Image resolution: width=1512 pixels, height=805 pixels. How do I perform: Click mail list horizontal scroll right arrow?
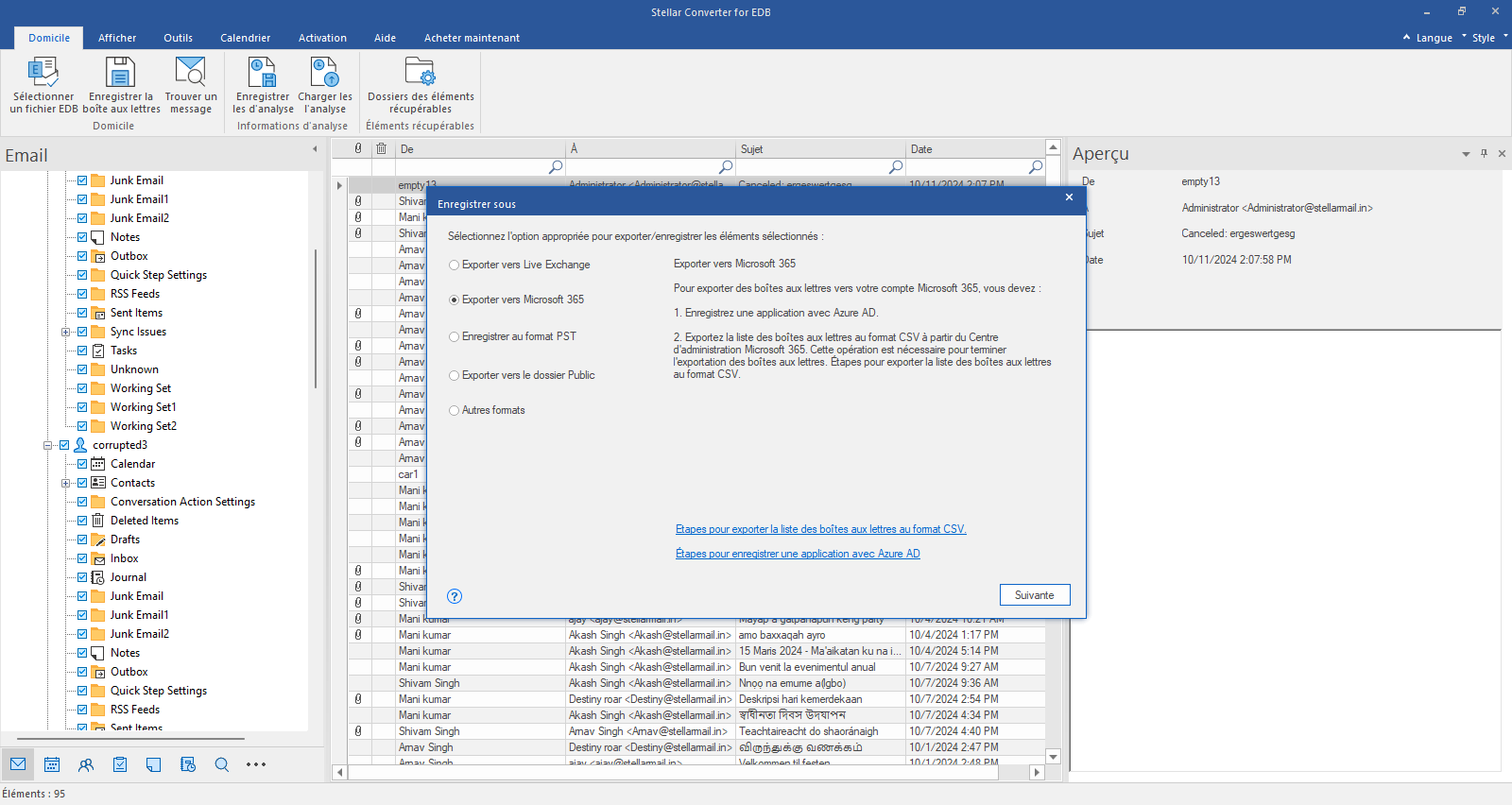point(1037,772)
